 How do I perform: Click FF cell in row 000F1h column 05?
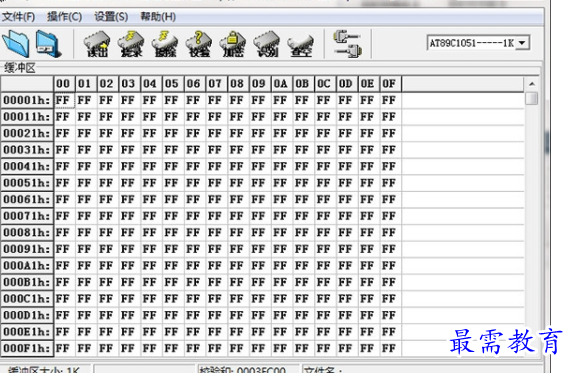coord(173,348)
